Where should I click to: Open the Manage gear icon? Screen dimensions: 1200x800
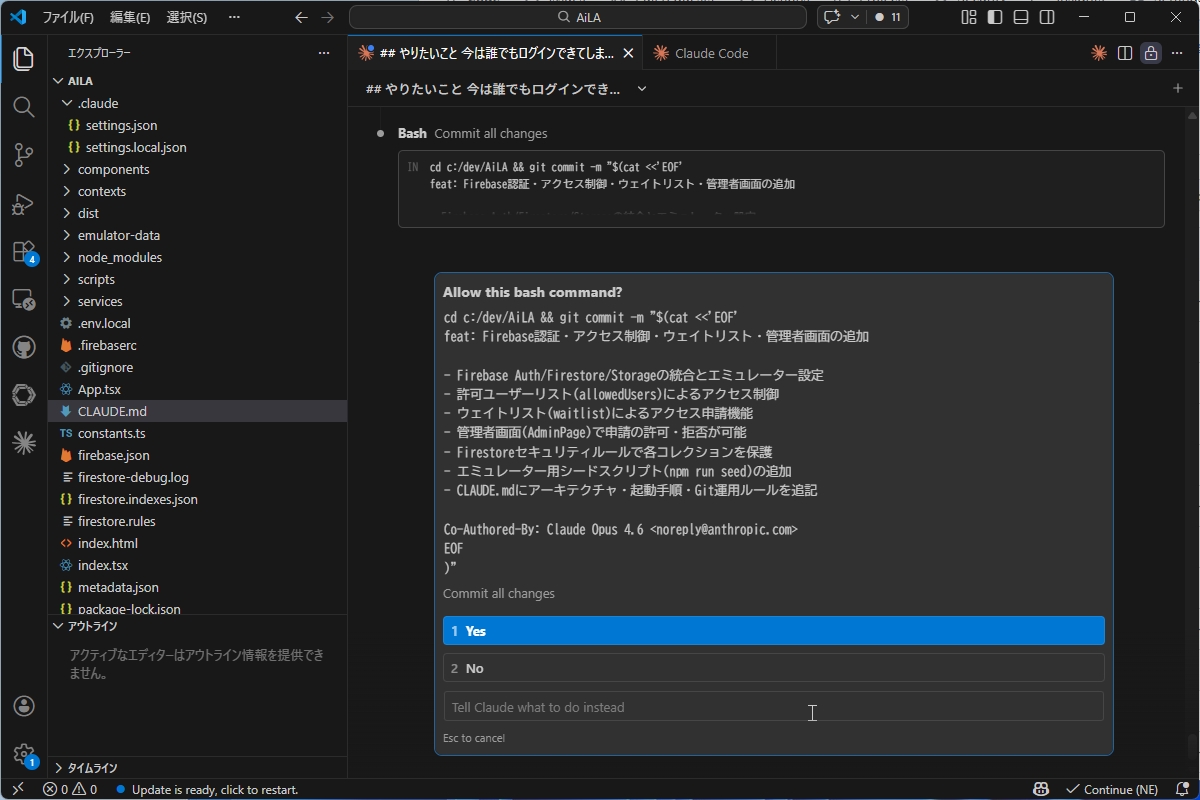tap(24, 754)
